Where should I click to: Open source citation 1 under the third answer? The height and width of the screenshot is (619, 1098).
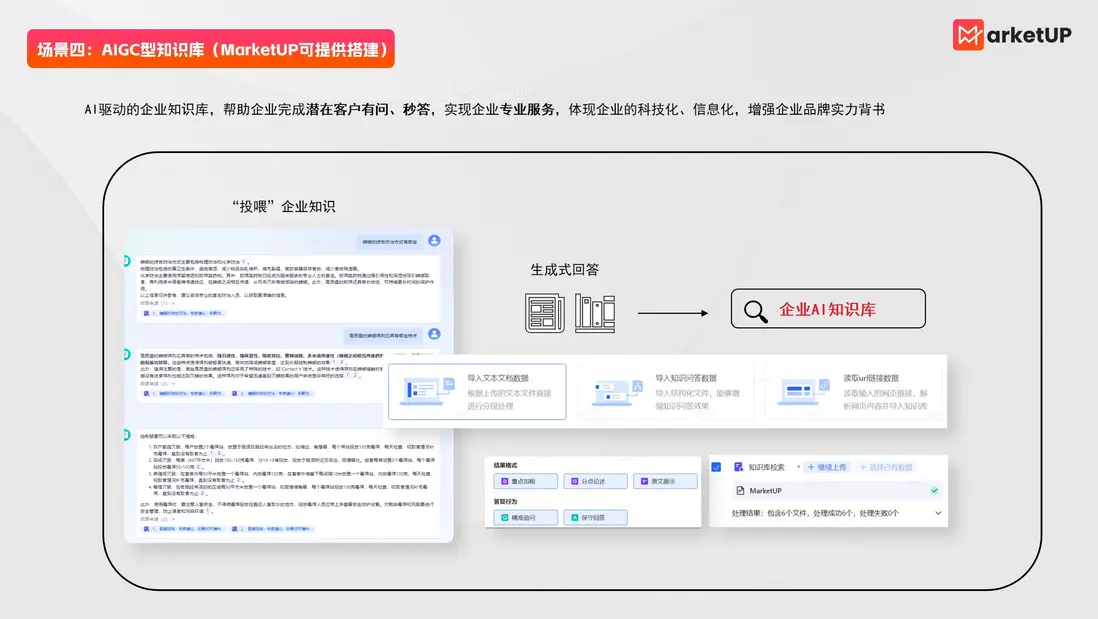point(183,529)
